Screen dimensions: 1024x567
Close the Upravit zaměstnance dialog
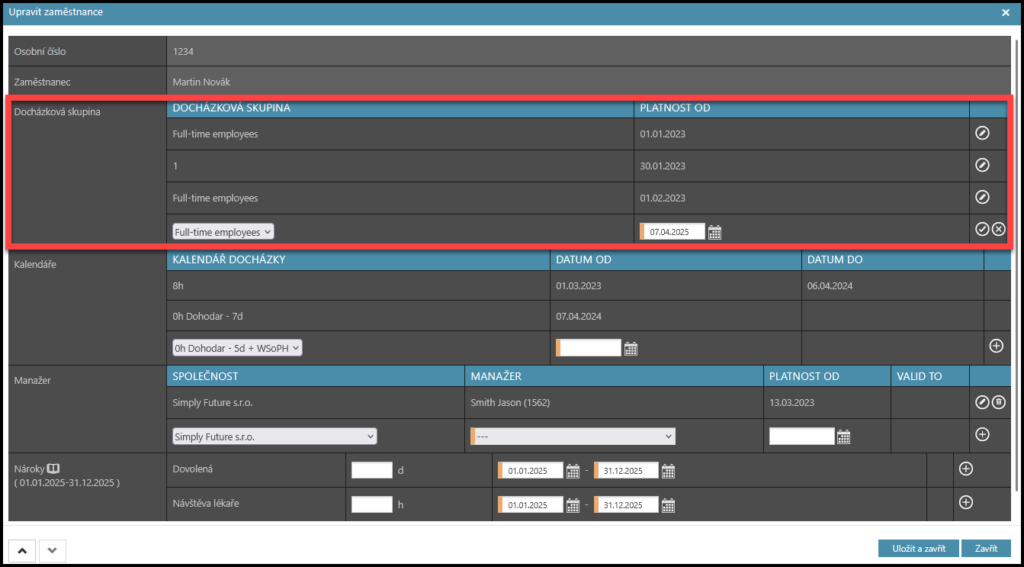1005,12
